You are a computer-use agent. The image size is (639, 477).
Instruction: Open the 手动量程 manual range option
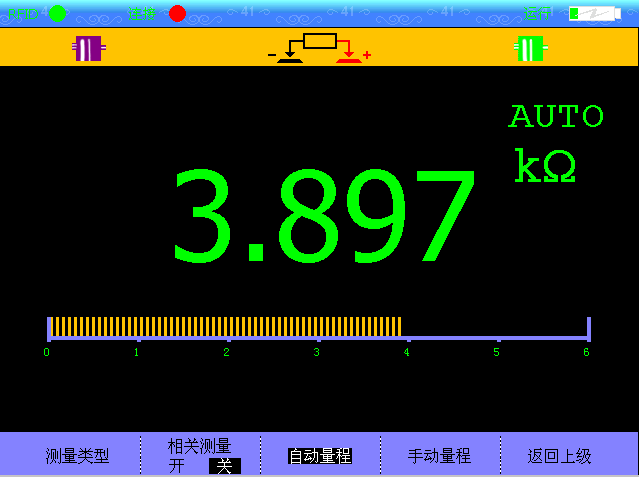click(439, 456)
